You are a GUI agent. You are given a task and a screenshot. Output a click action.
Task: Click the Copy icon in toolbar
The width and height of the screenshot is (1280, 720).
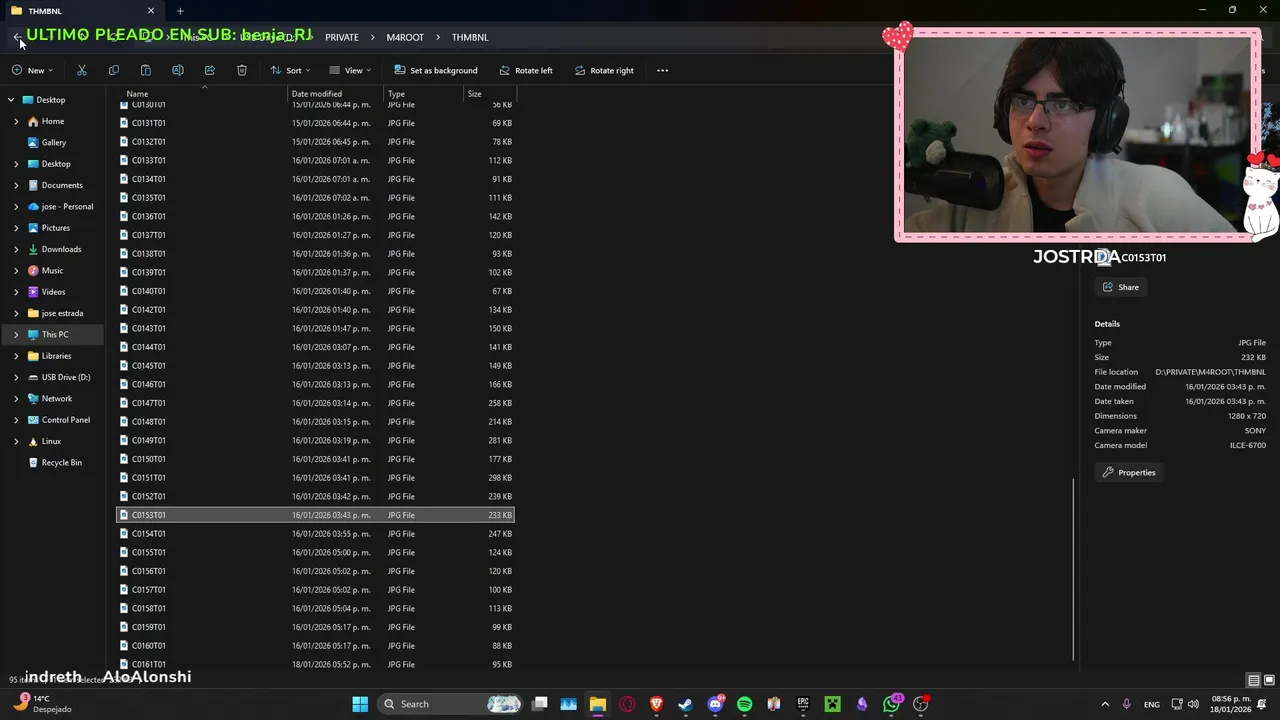114,70
